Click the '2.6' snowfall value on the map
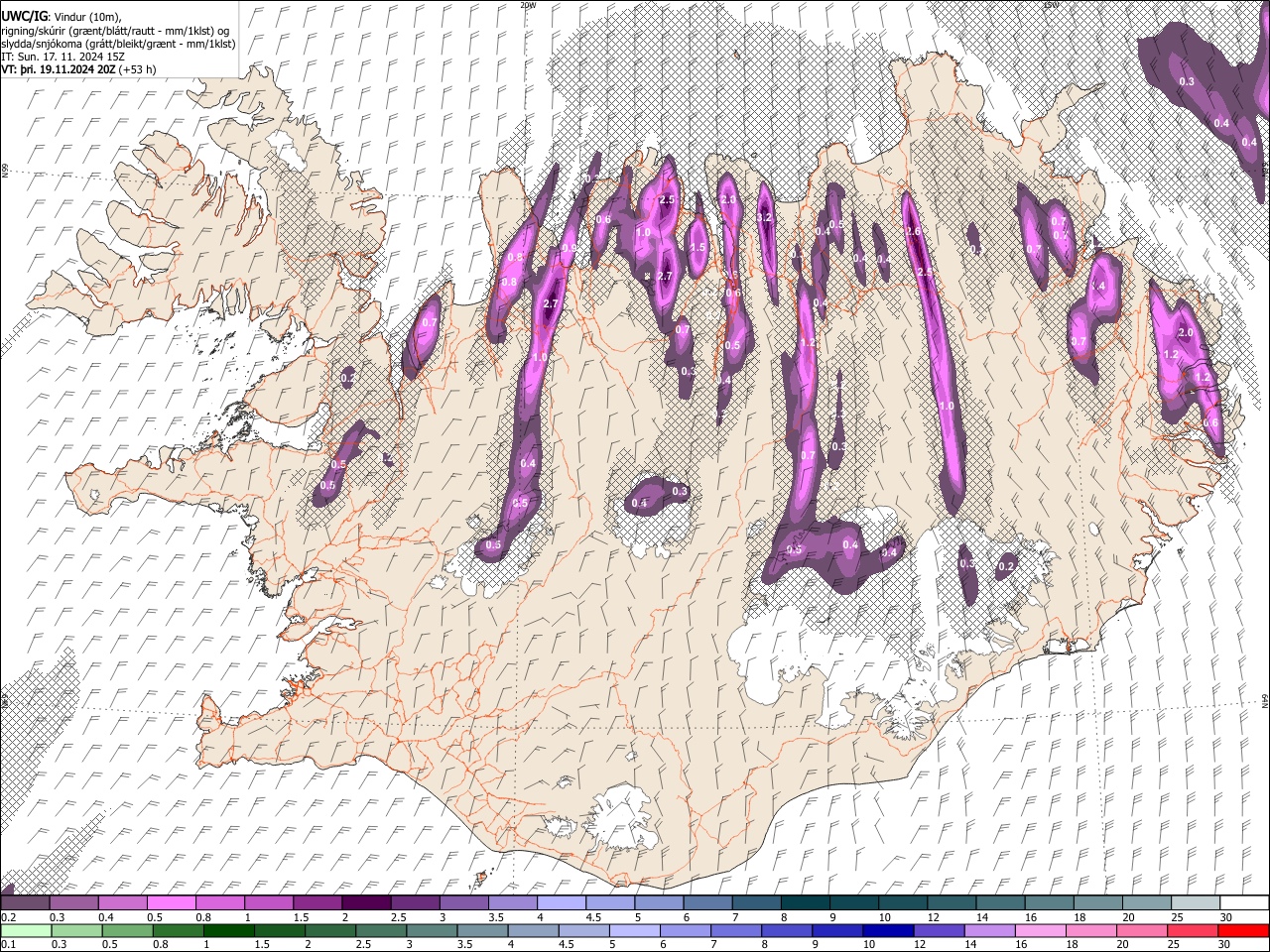1270x952 pixels. point(913,231)
